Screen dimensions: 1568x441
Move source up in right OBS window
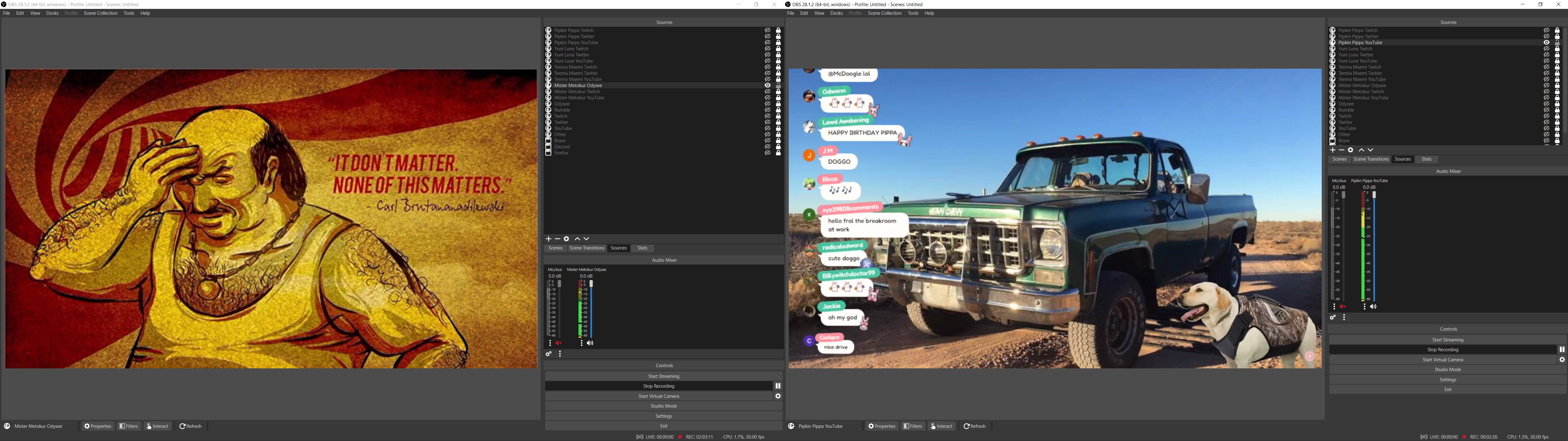click(1362, 150)
